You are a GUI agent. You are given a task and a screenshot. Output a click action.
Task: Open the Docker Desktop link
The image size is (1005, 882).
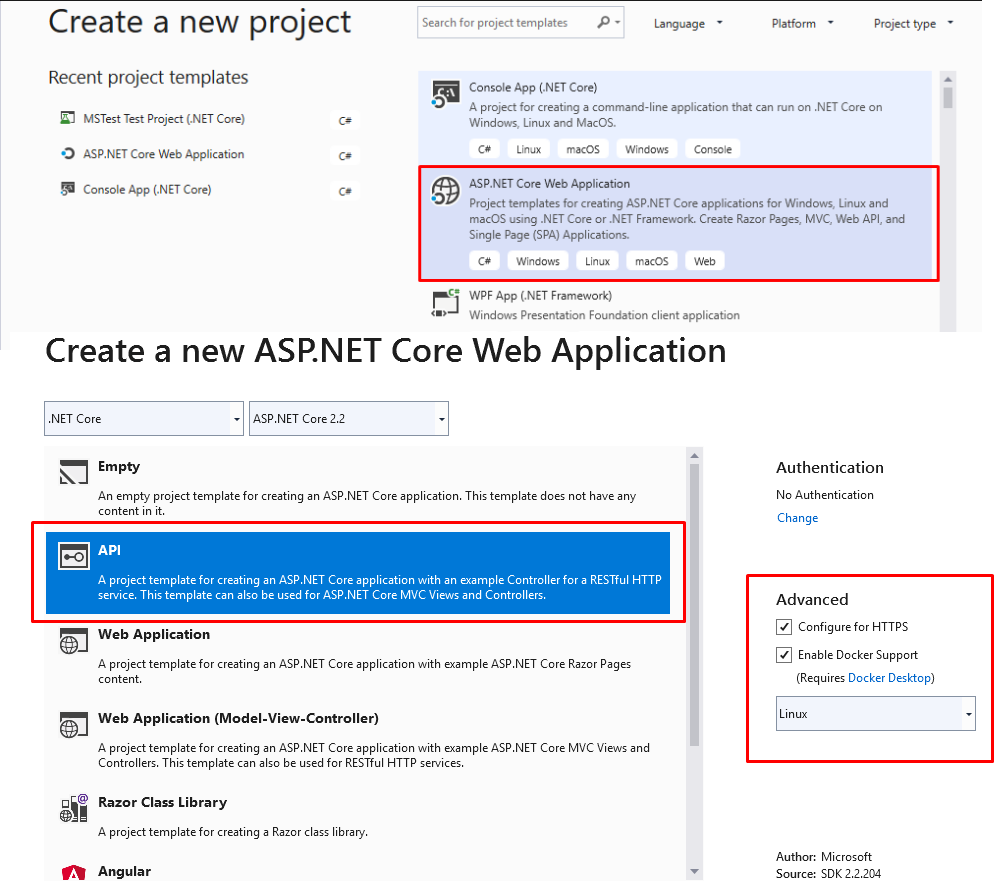[889, 678]
